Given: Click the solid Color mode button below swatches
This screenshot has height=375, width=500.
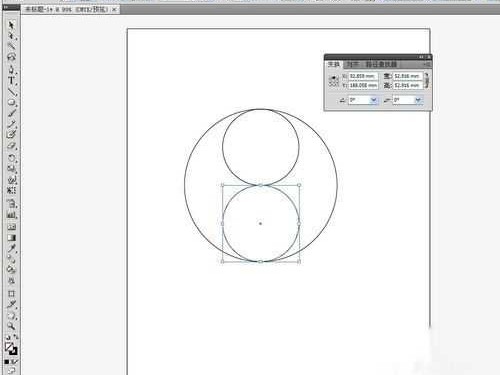Looking at the screenshot, I should pyautogui.click(x=7, y=362).
